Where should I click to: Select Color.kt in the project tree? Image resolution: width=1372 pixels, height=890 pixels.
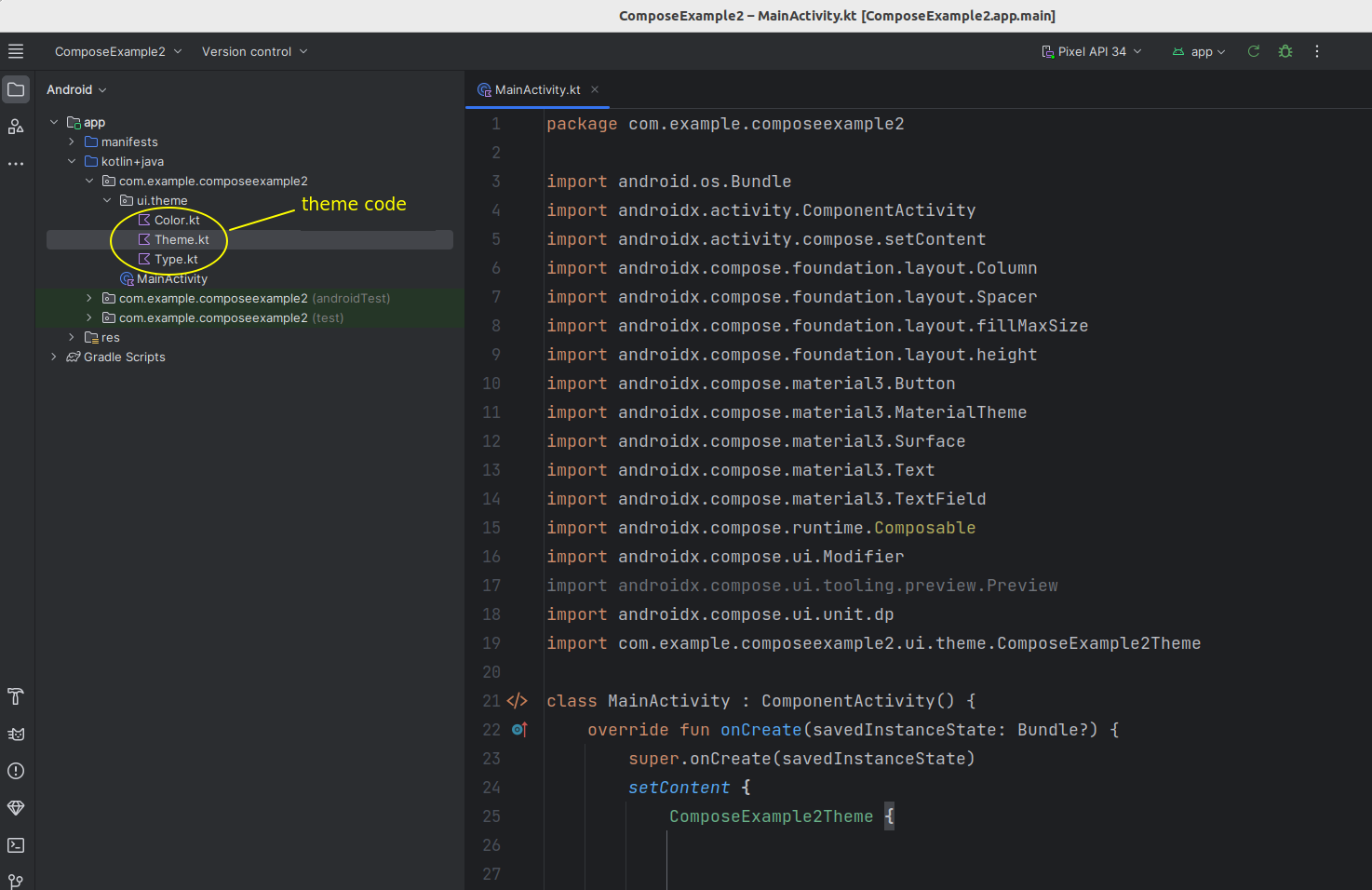click(x=177, y=220)
